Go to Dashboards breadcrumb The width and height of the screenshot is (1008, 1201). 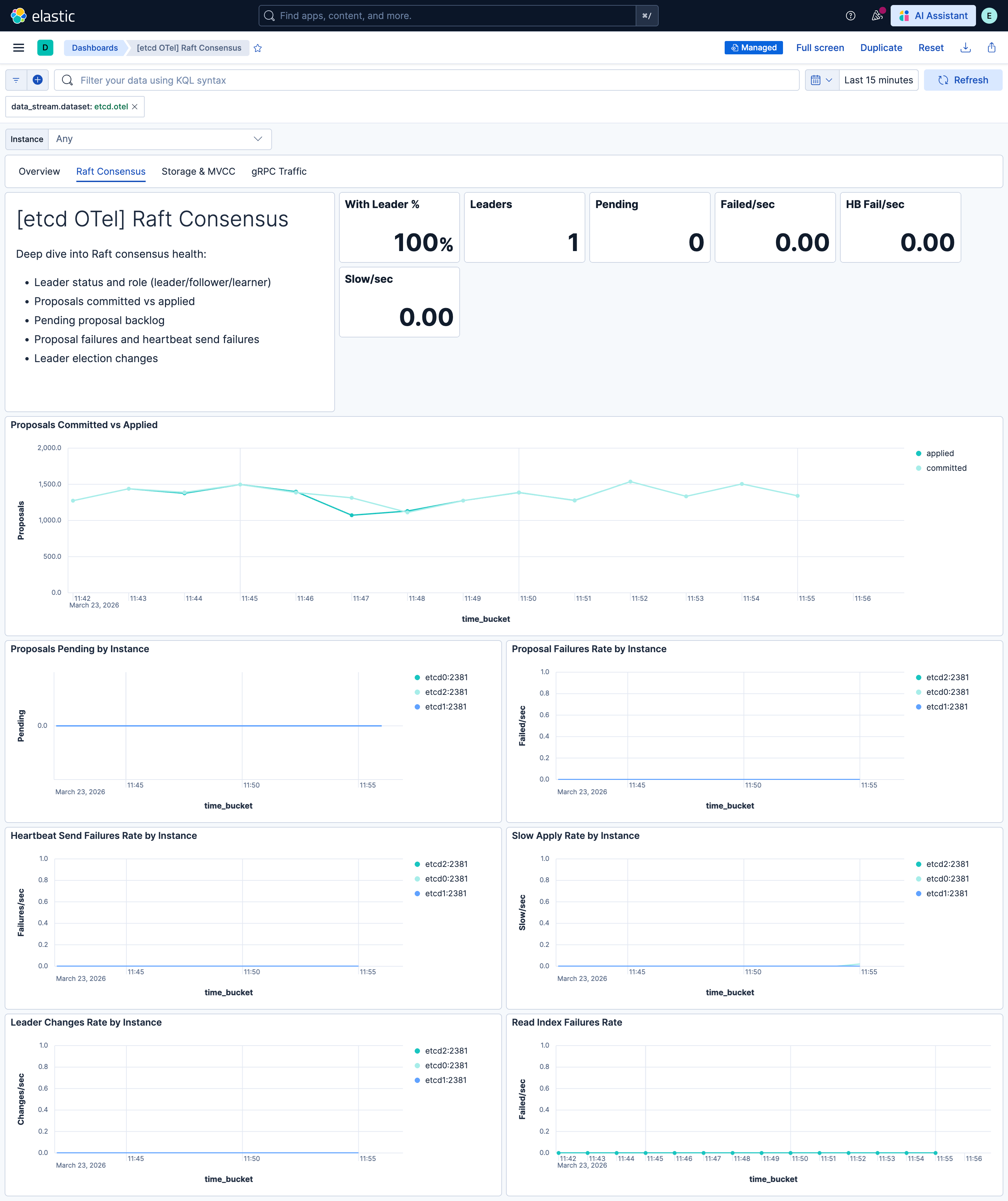pyautogui.click(x=95, y=48)
